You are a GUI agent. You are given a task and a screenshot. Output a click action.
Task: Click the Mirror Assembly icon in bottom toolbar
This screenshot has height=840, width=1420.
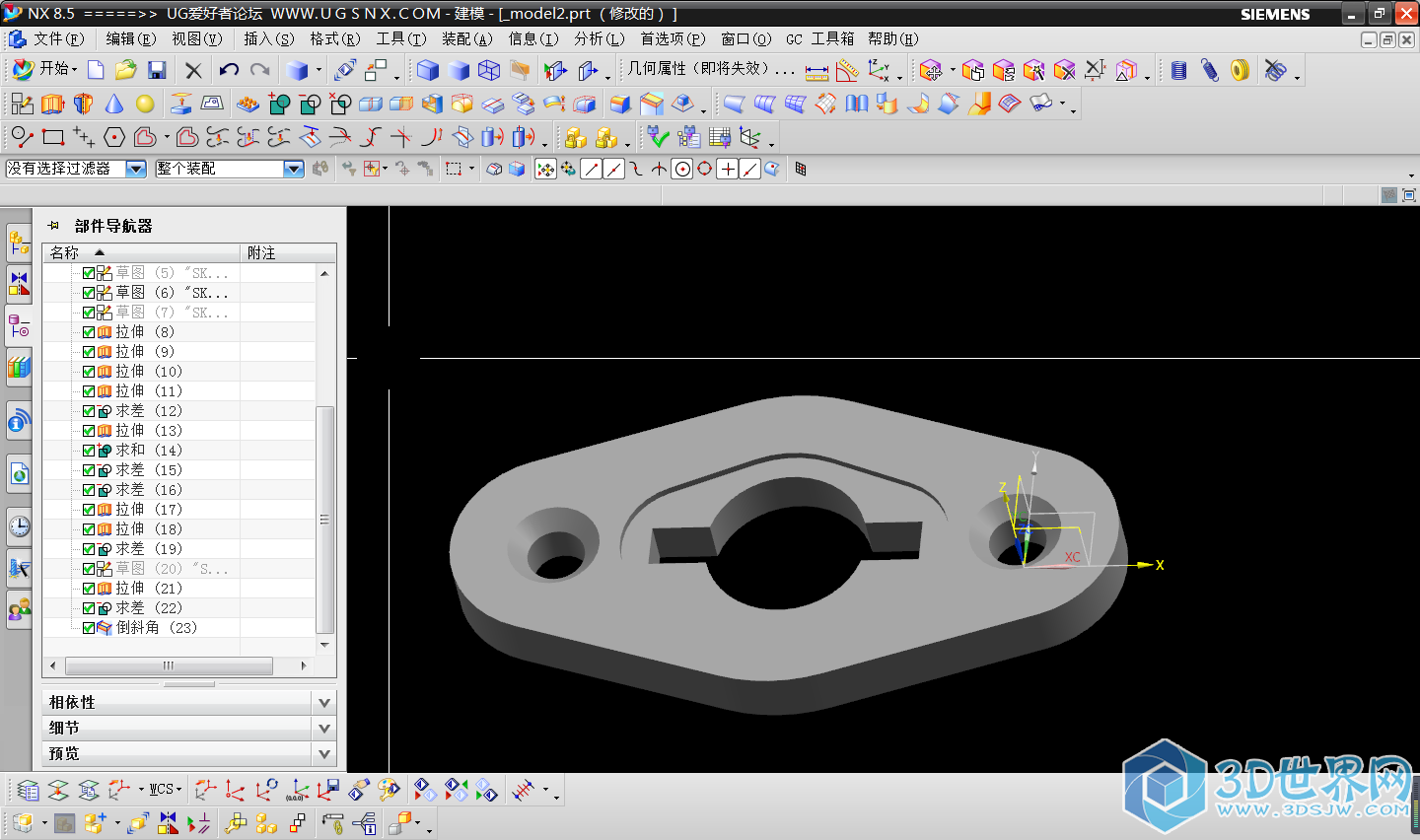(169, 822)
